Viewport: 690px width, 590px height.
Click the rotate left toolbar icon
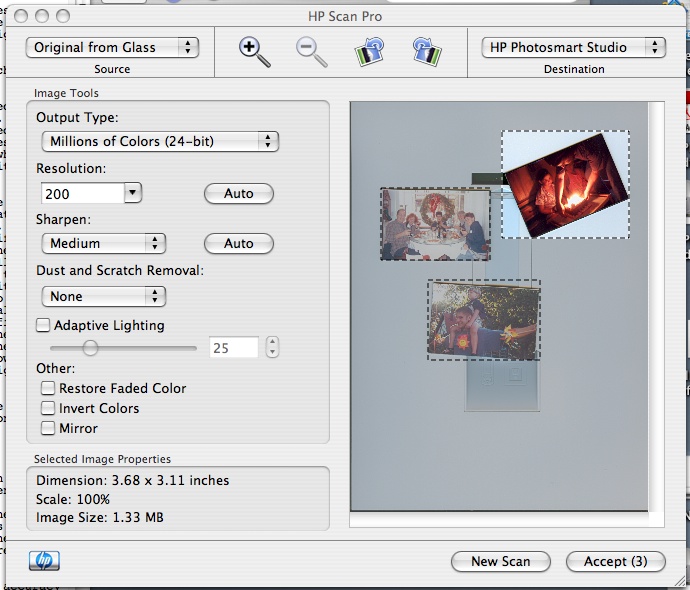[370, 51]
